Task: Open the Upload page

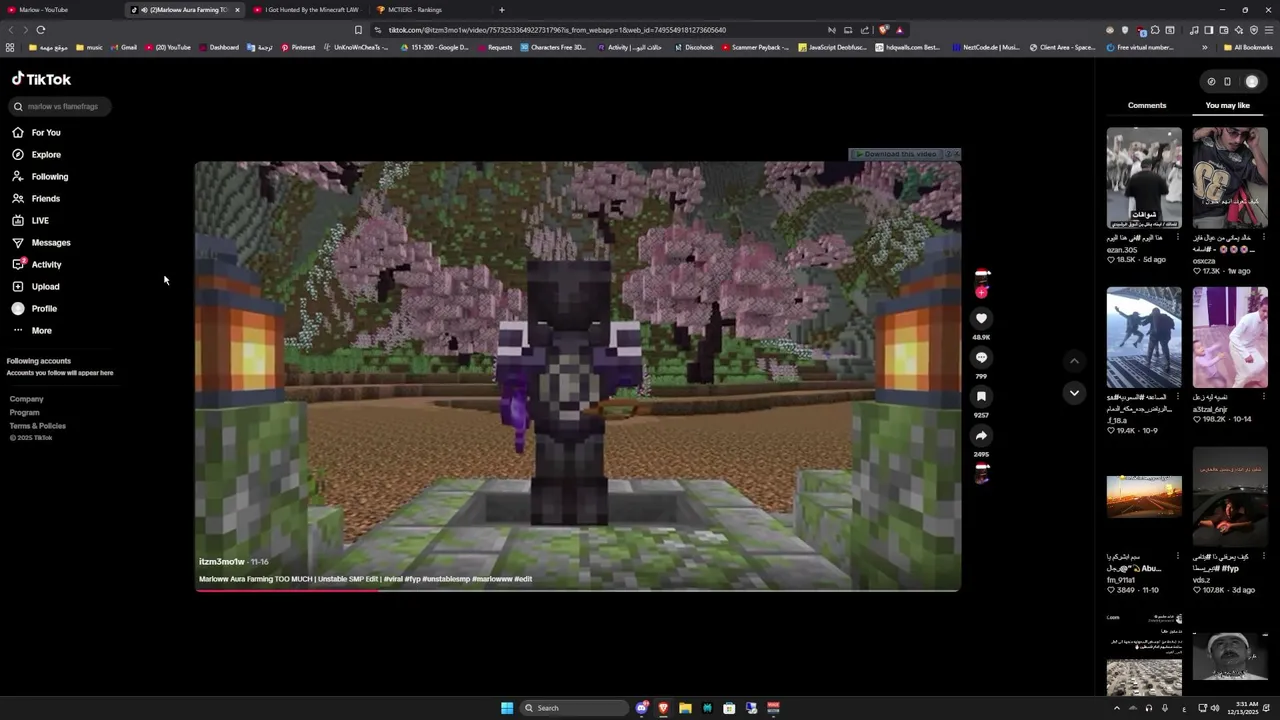Action: click(36, 286)
